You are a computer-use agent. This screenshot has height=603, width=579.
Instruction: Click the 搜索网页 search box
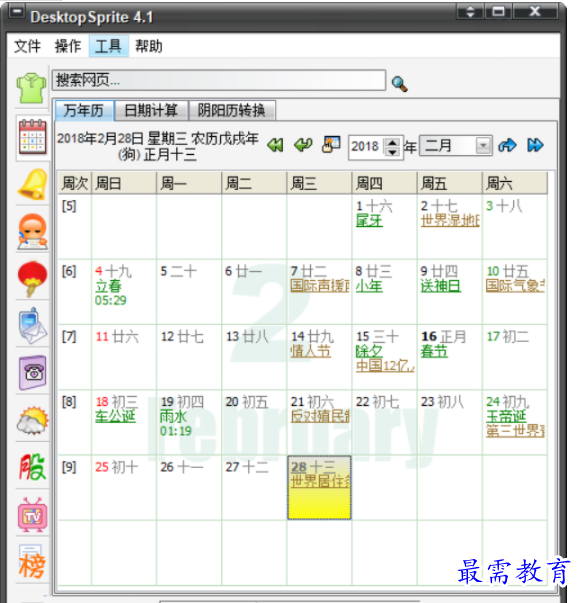point(219,80)
